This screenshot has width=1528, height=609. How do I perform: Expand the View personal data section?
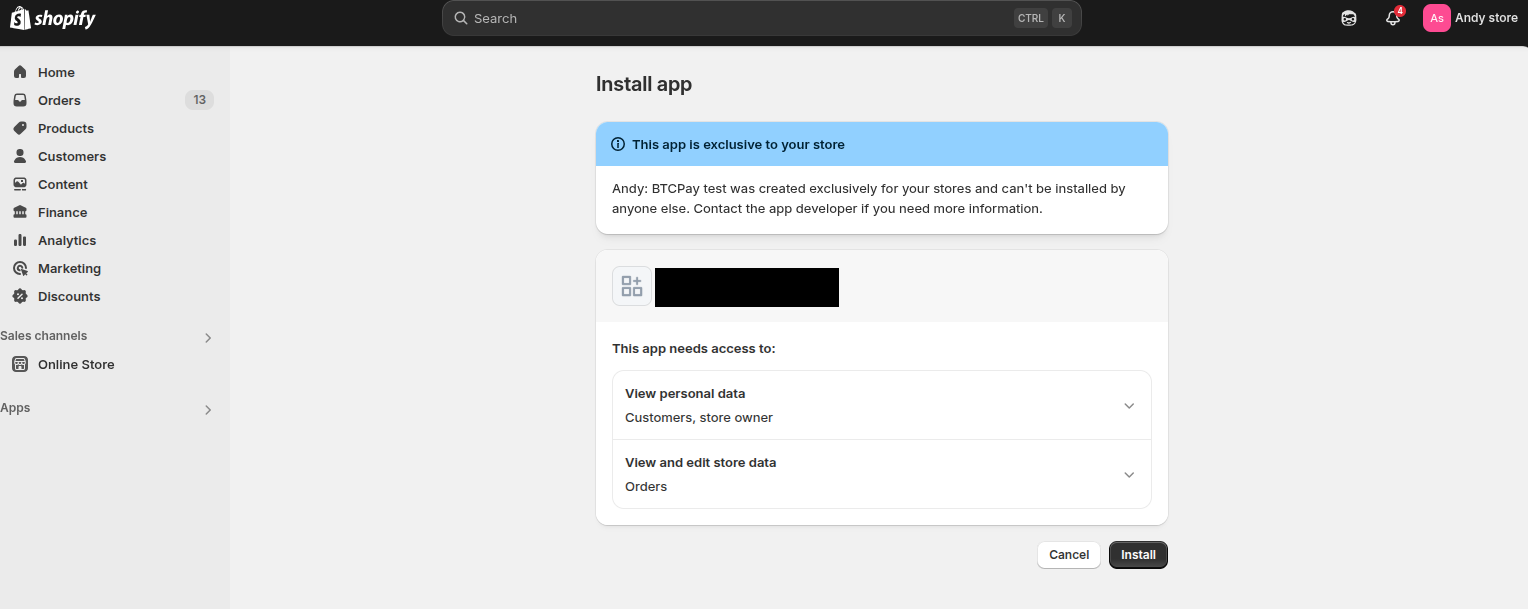point(1129,405)
